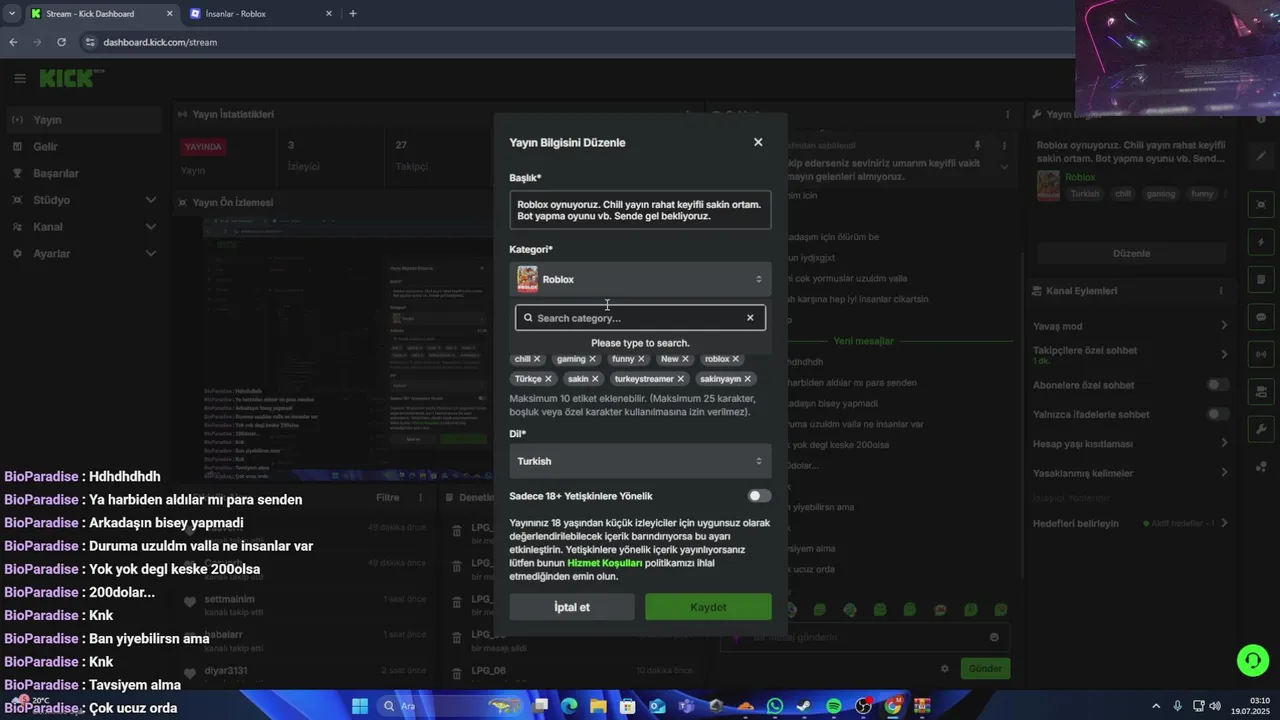Open the Hizmet Koşulları link

pyautogui.click(x=604, y=563)
